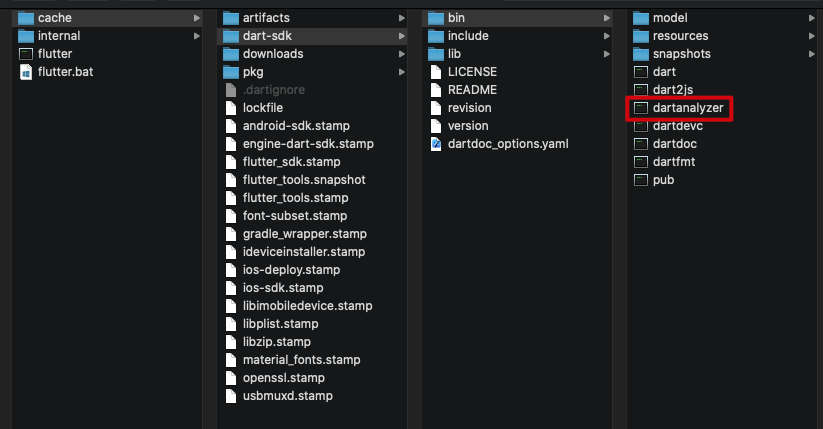
Task: Expand the bin folder arrow
Action: (x=607, y=18)
